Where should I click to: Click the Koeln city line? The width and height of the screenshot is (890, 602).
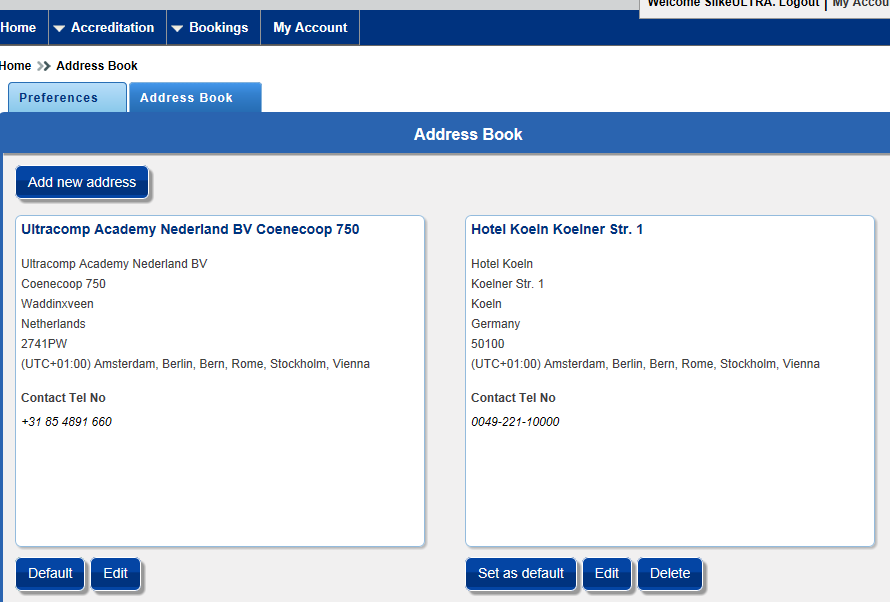[486, 304]
